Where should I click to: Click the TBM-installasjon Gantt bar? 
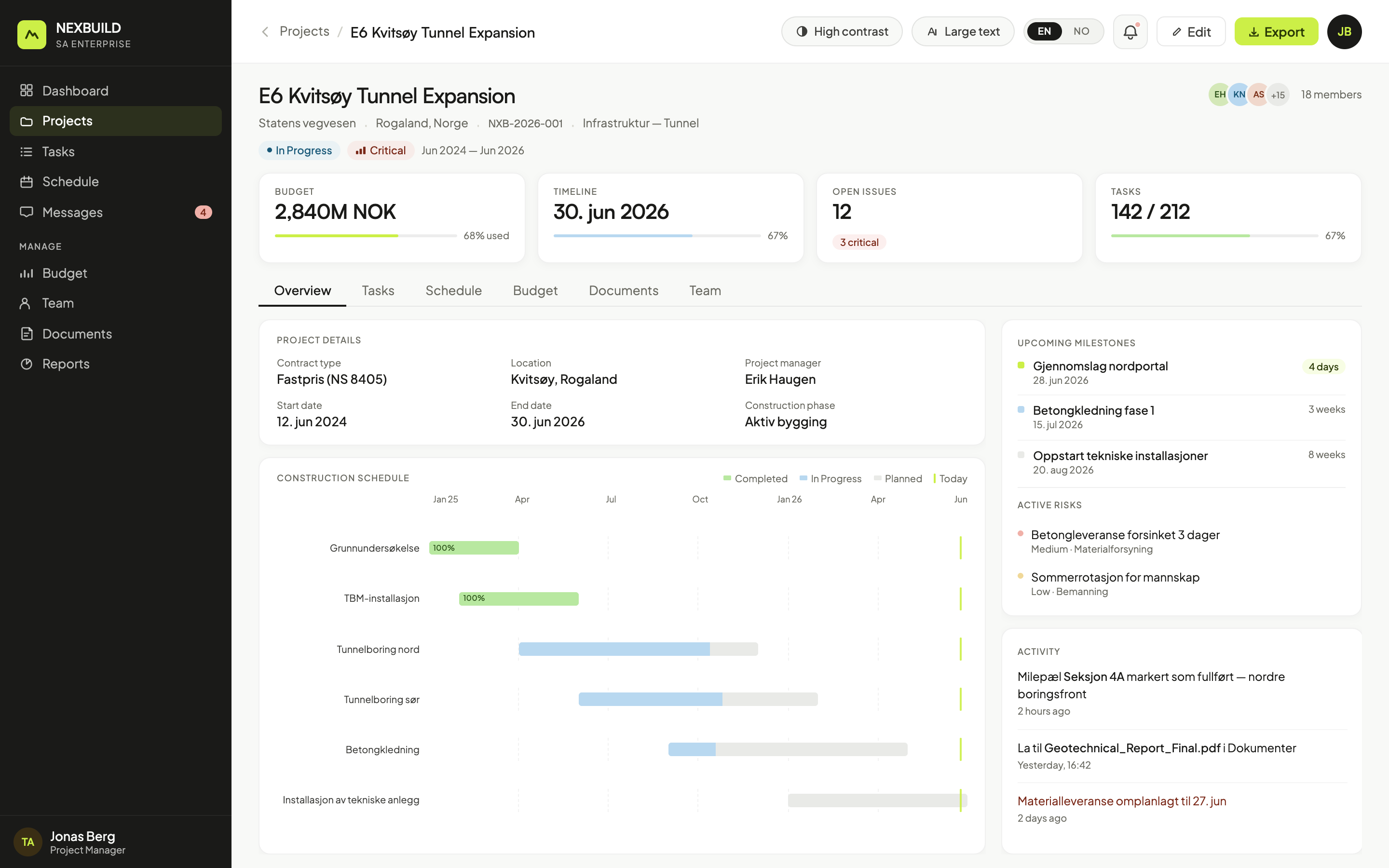518,598
